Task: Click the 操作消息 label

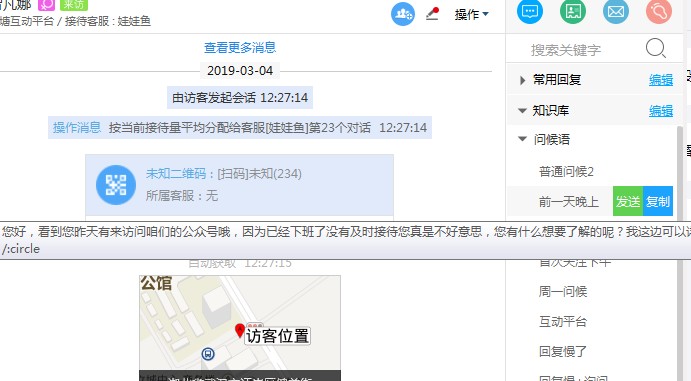Action: tap(77, 128)
